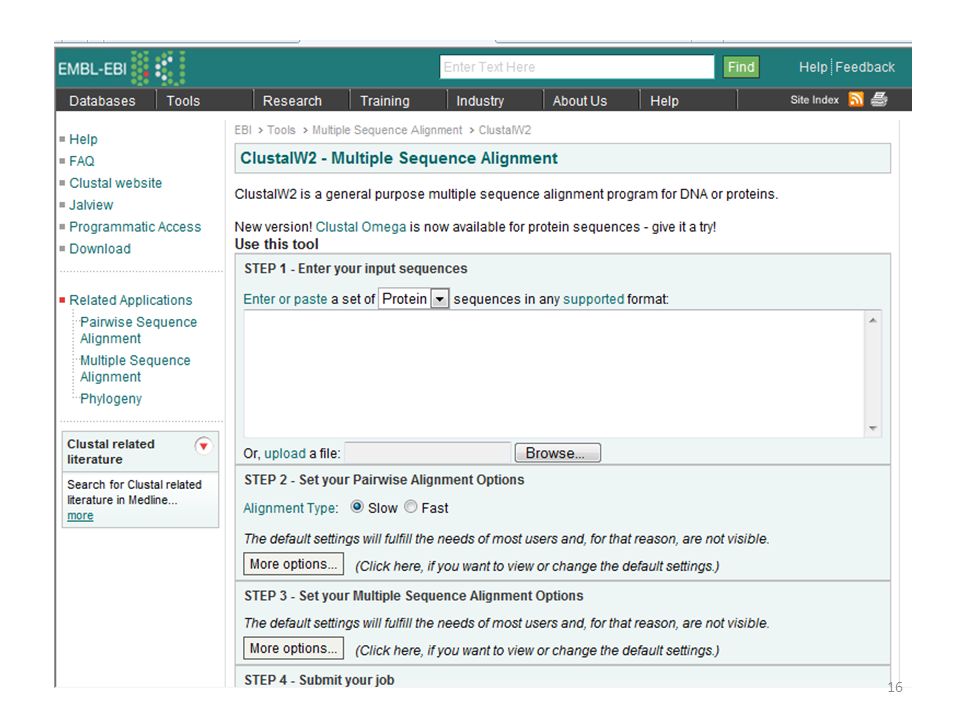Image resolution: width=960 pixels, height=720 pixels.
Task: Open the Programmatic Access link
Action: [x=135, y=227]
